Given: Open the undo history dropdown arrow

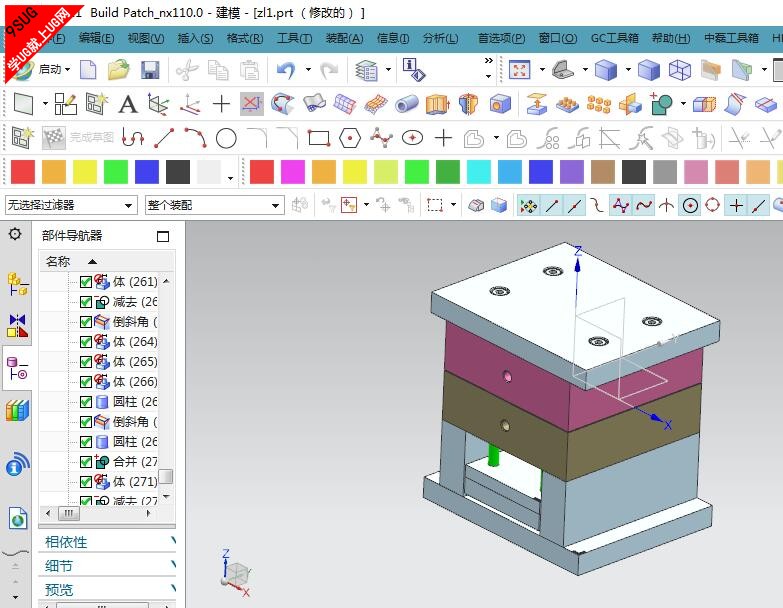Looking at the screenshot, I should pyautogui.click(x=308, y=70).
